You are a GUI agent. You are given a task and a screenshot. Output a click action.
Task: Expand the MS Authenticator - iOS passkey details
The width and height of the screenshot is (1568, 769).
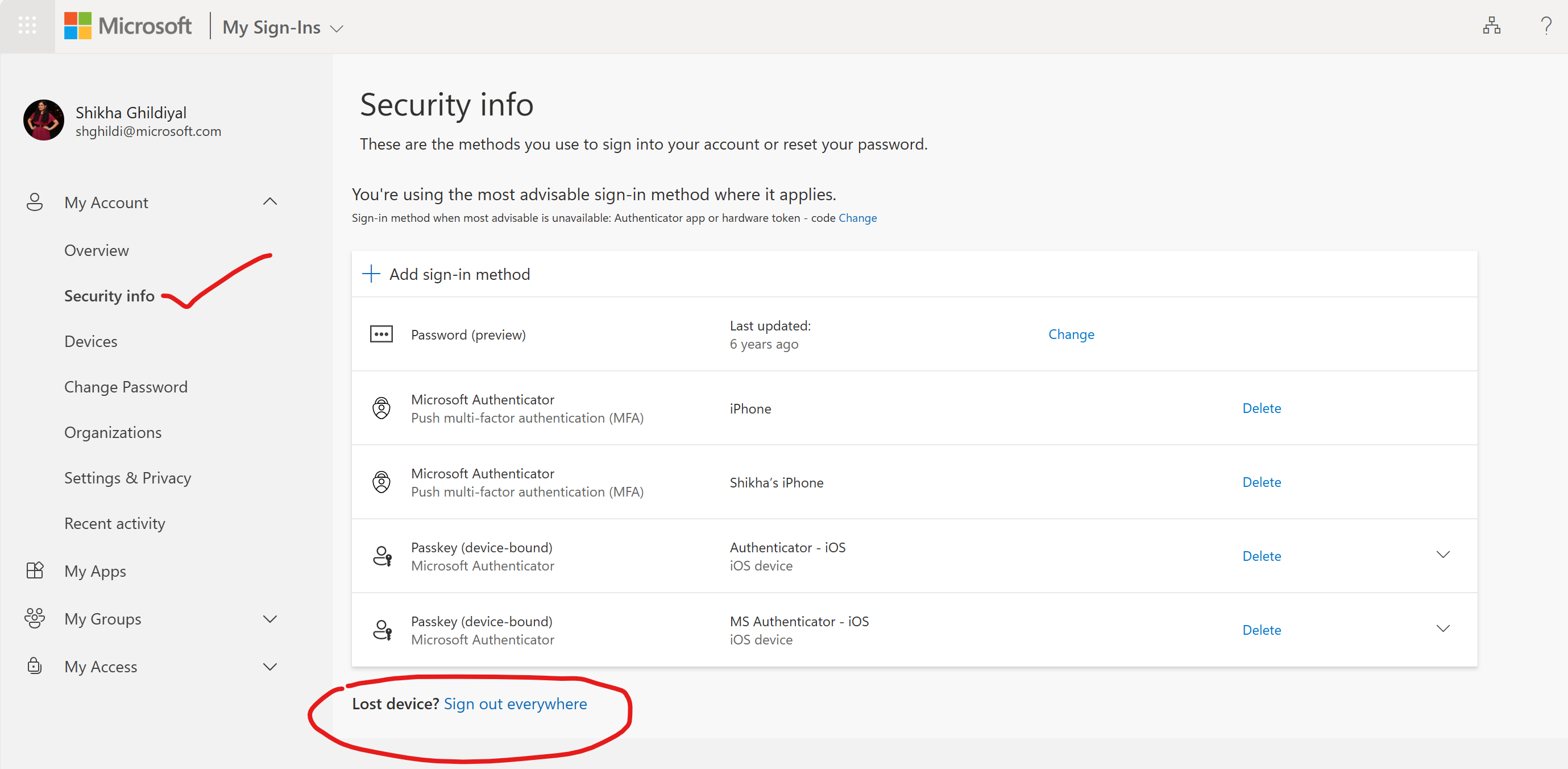click(1442, 629)
